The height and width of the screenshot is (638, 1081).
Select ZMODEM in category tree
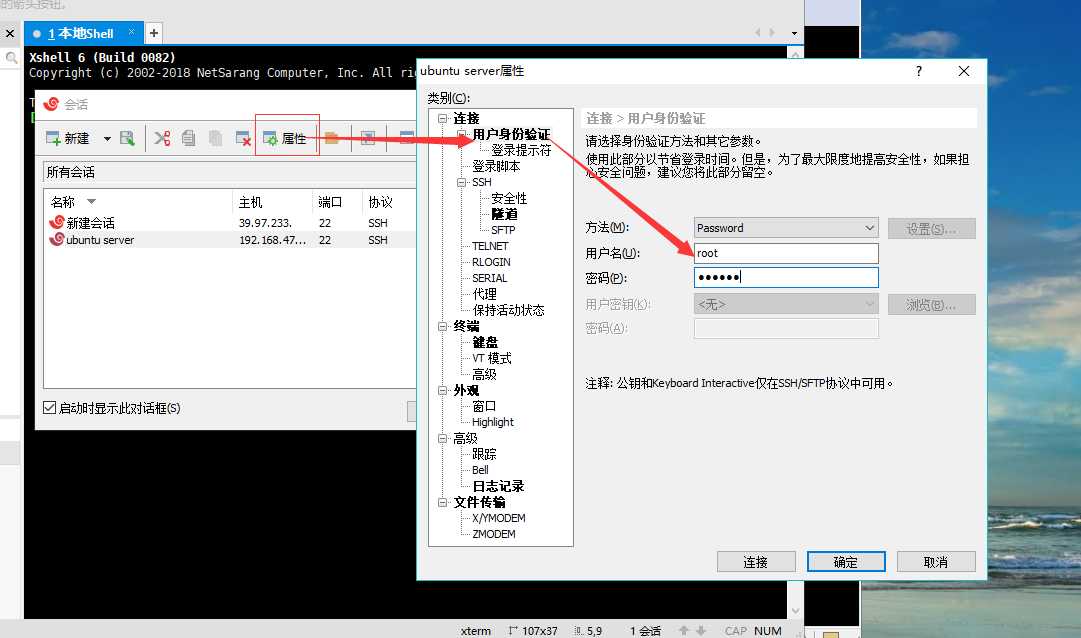coord(494,534)
